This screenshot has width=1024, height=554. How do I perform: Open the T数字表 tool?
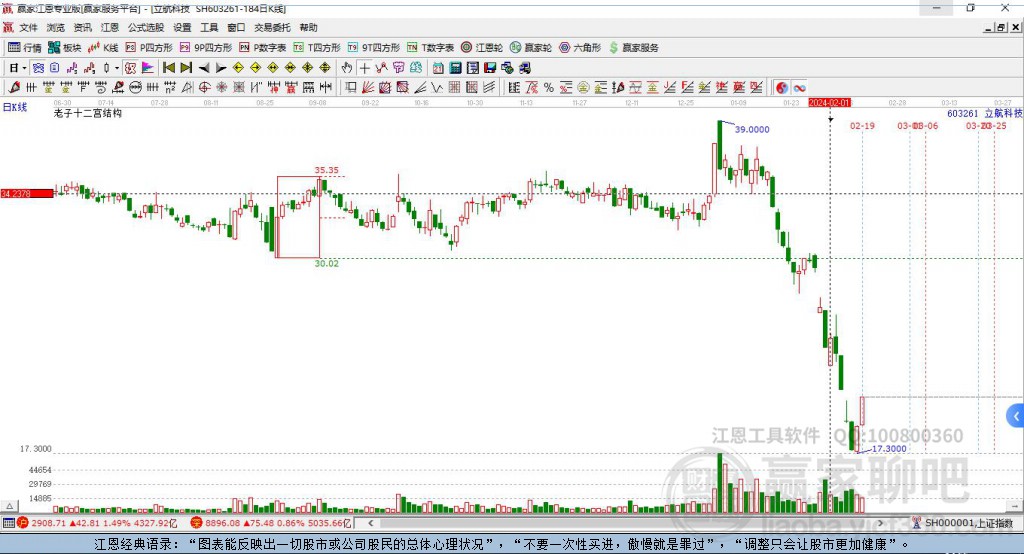click(x=430, y=48)
